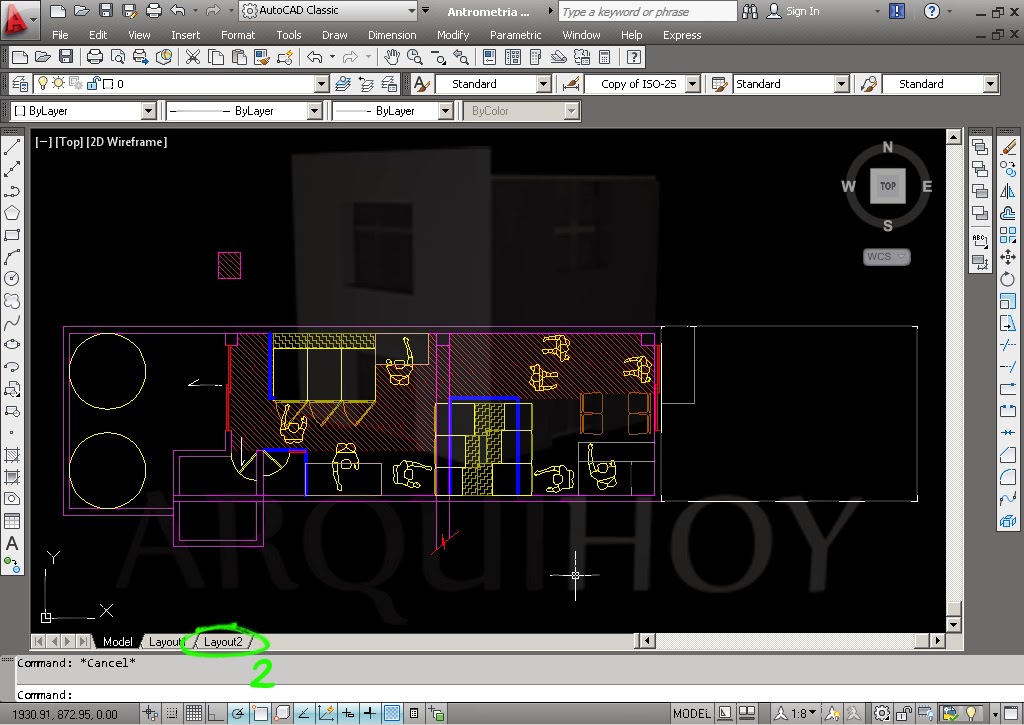Image resolution: width=1024 pixels, height=725 pixels.
Task: Click the MODEL button in status bar
Action: [691, 711]
